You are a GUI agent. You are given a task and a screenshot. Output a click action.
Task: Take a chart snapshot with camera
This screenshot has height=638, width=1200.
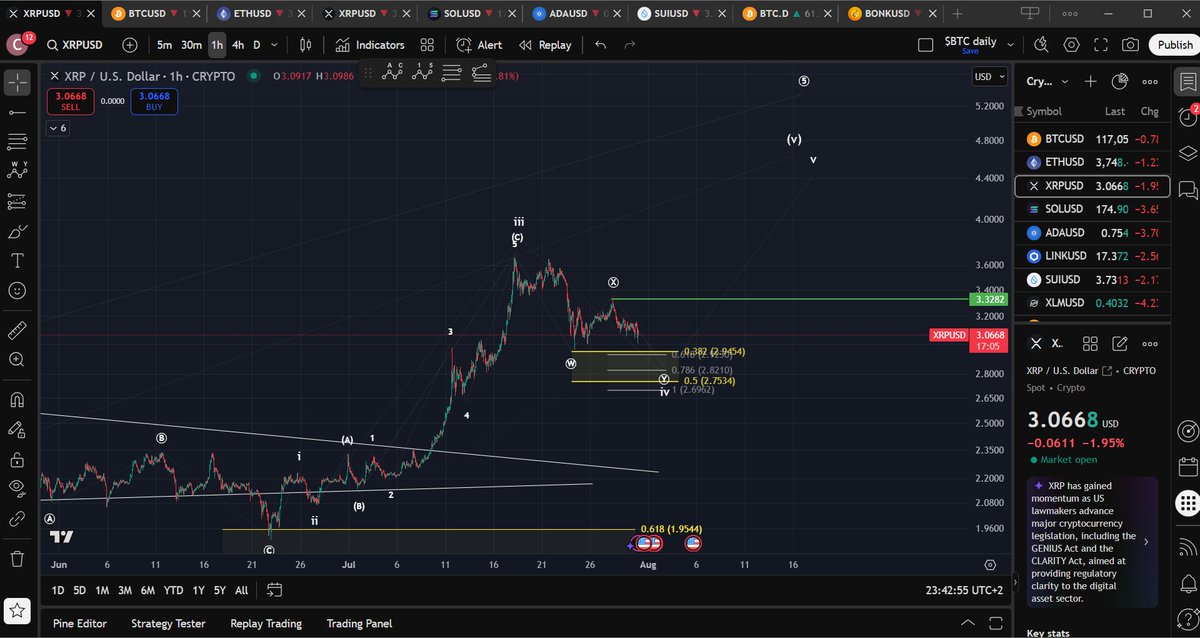point(1130,45)
